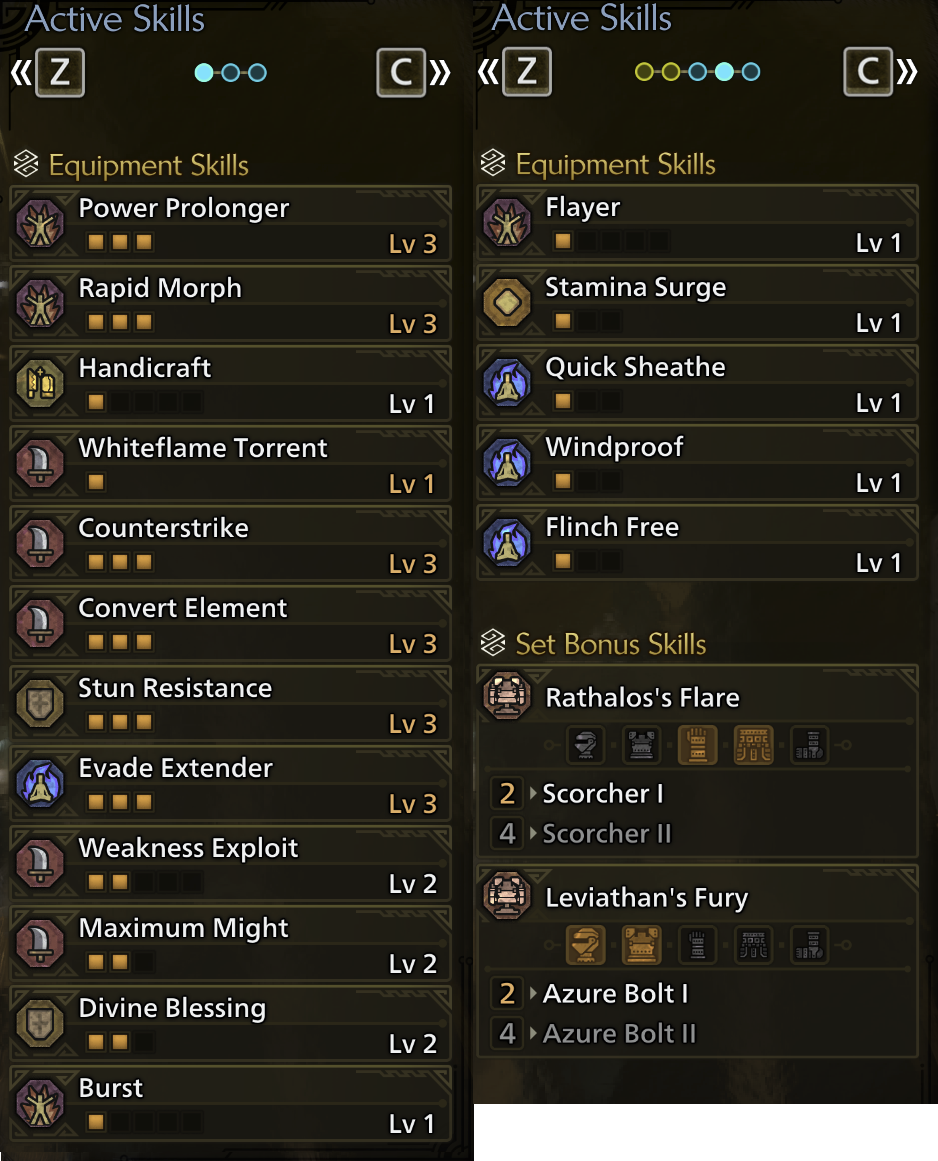Screen dimensions: 938x1161
Task: Select the Flinch Free skill row
Action: pos(697,543)
